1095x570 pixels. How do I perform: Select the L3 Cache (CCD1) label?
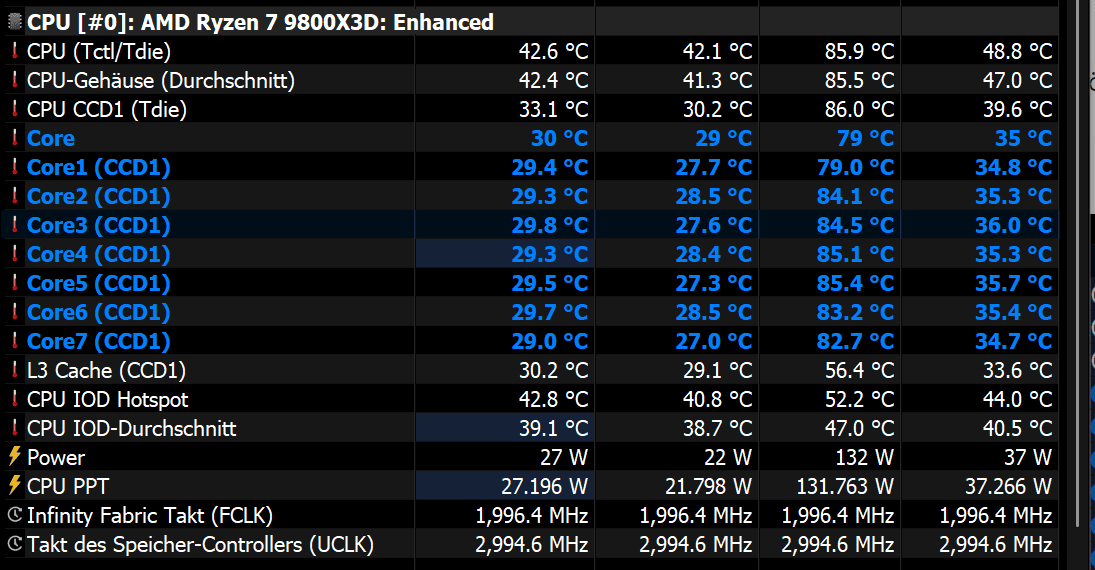106,371
